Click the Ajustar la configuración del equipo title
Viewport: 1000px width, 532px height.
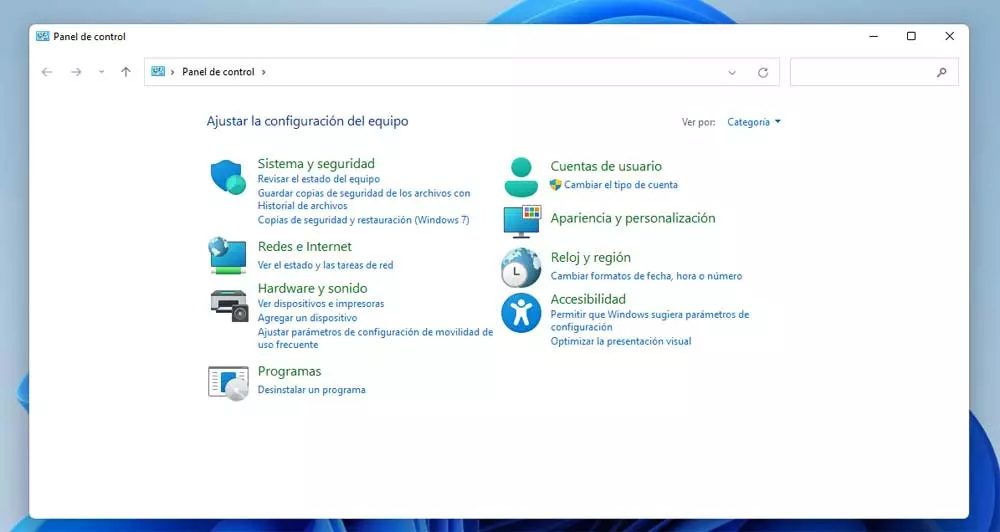pyautogui.click(x=307, y=121)
